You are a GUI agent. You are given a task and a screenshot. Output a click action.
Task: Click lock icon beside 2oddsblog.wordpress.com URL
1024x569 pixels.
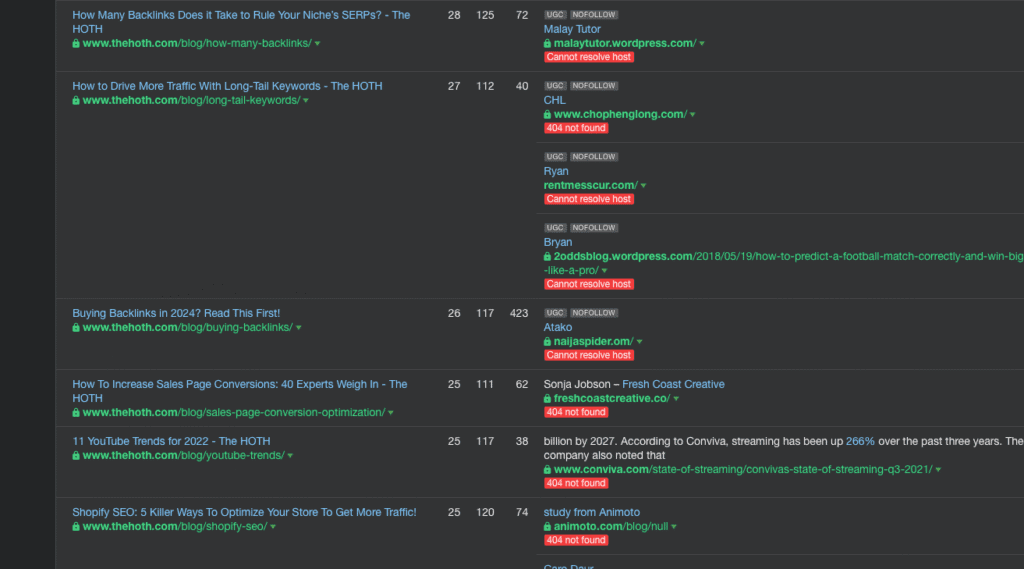tap(547, 257)
